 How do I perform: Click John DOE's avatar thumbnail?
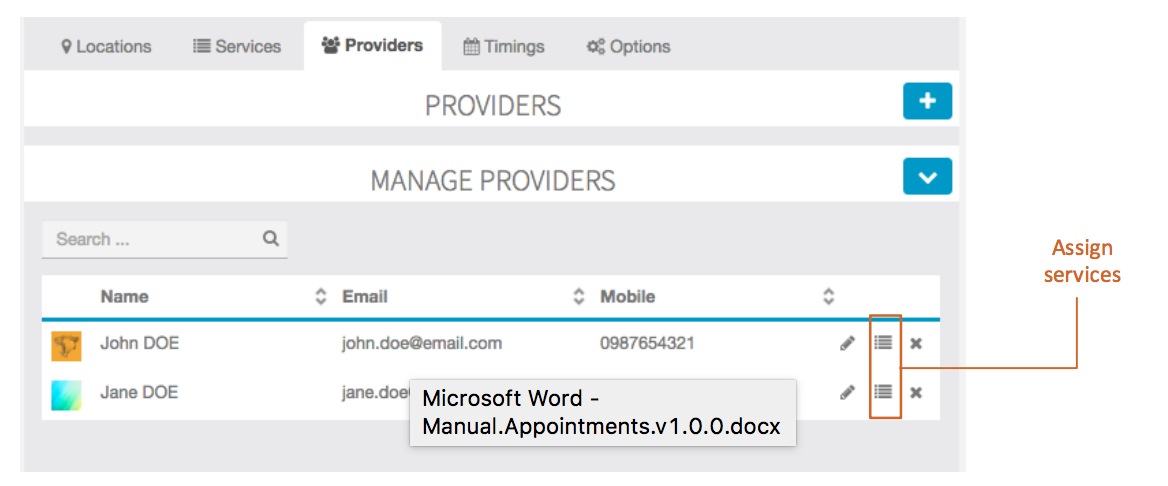click(x=66, y=346)
